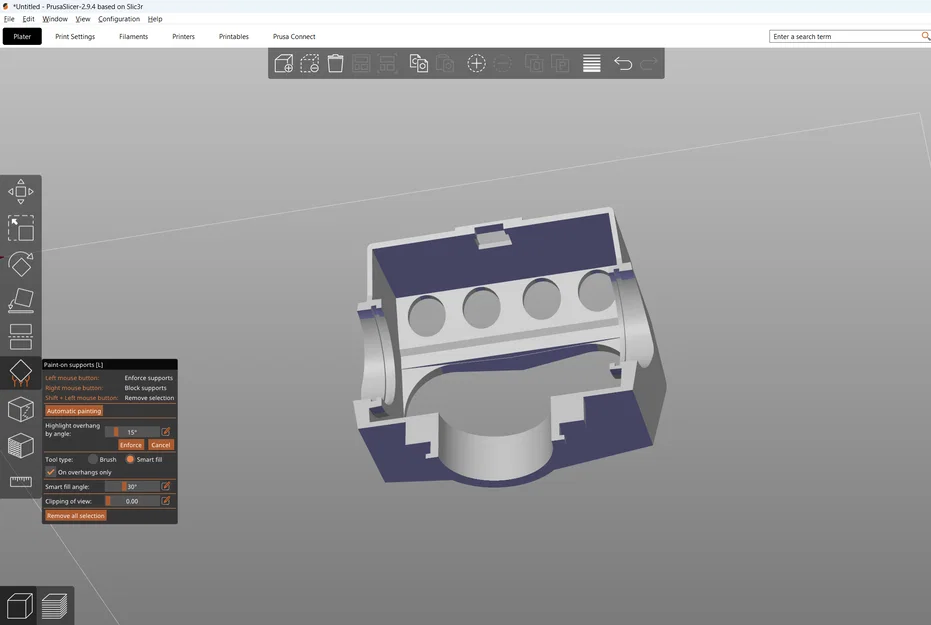Switch to the Plater tab
Screen dimensions: 931x625
pos(22,36)
